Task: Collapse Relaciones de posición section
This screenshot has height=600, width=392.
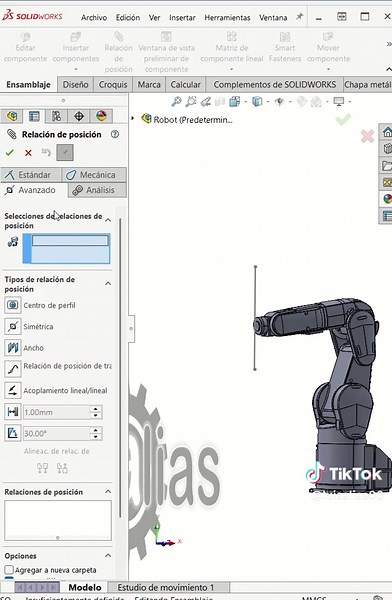Action: [108, 492]
